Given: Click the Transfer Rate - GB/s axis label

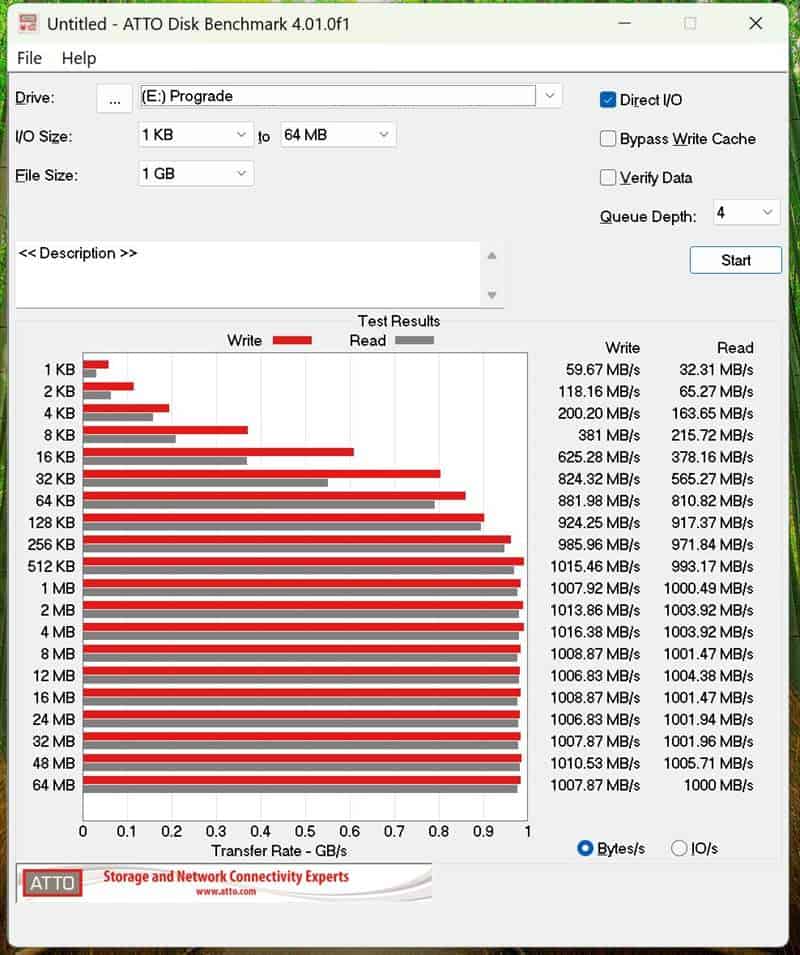Looking at the screenshot, I should coord(279,851).
